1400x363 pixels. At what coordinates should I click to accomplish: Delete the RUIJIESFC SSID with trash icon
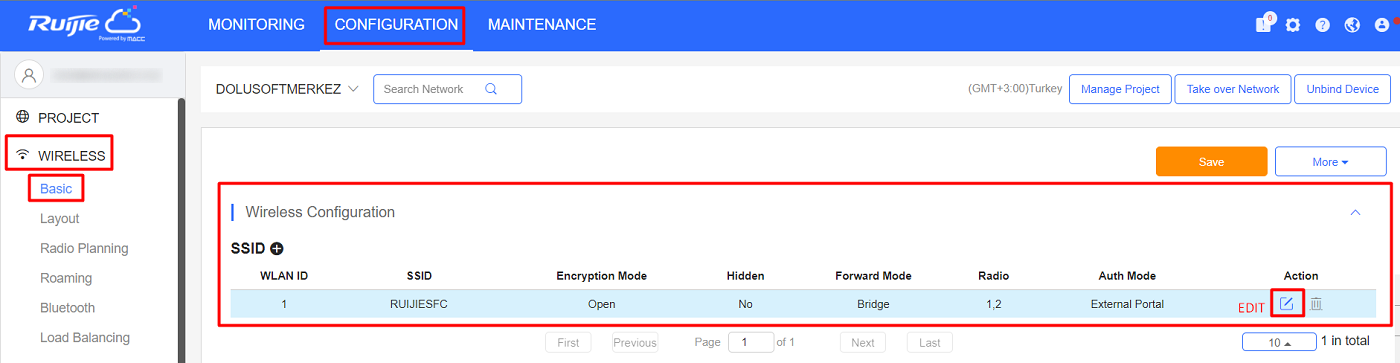pos(1316,303)
